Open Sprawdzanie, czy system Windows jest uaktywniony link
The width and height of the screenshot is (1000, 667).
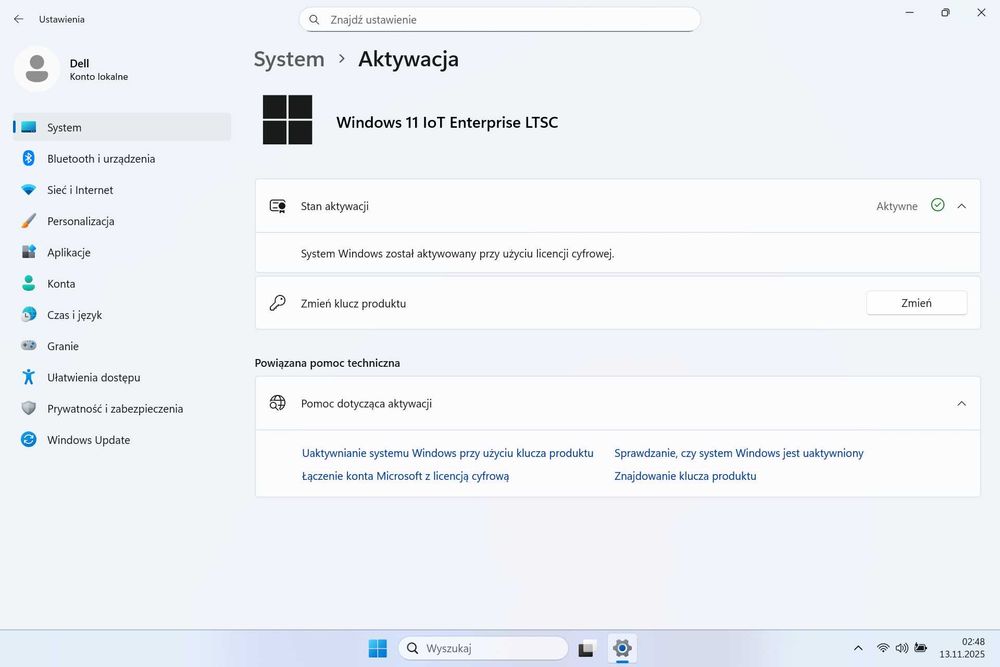click(x=739, y=453)
